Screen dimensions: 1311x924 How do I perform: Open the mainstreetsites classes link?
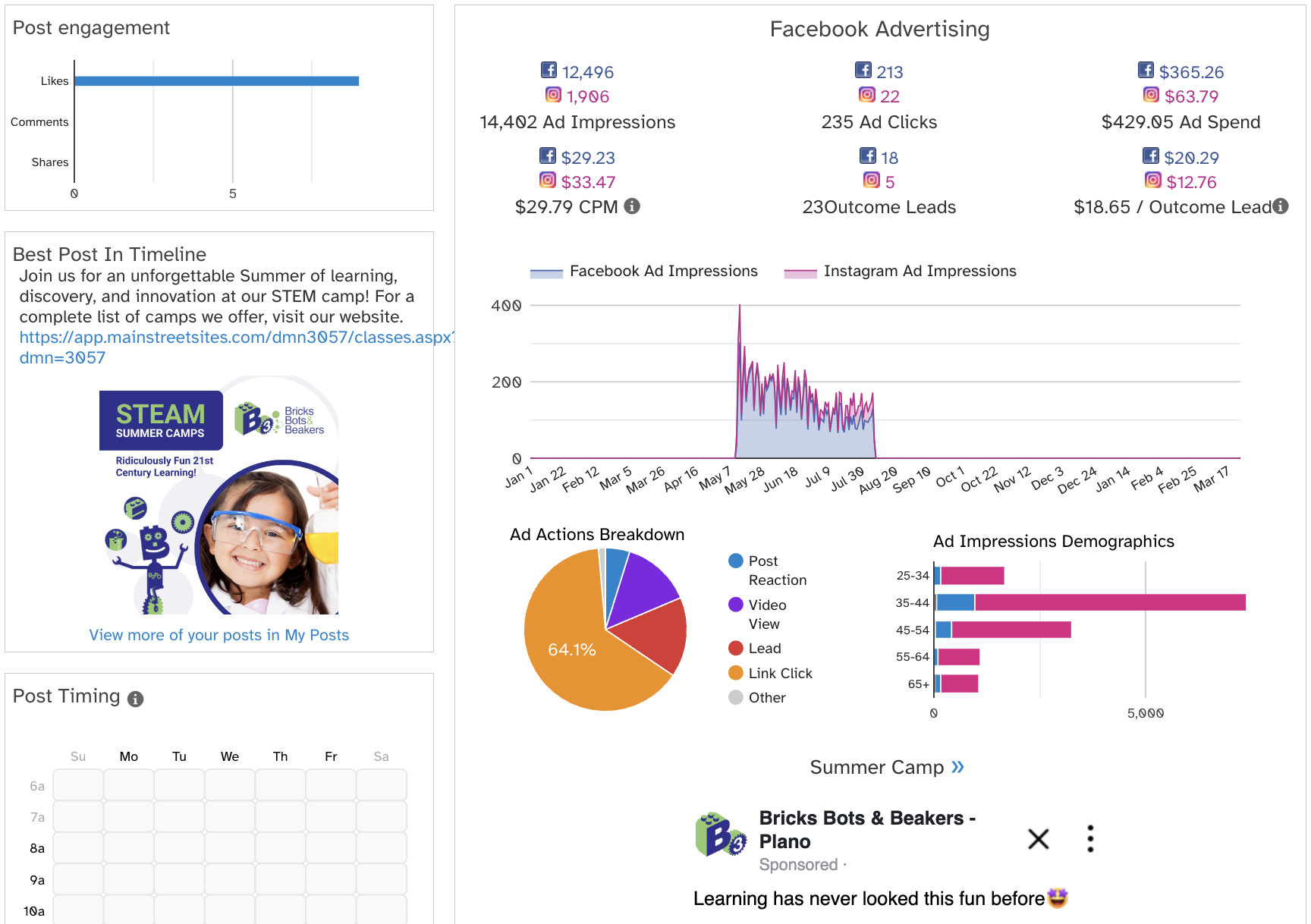click(x=235, y=338)
